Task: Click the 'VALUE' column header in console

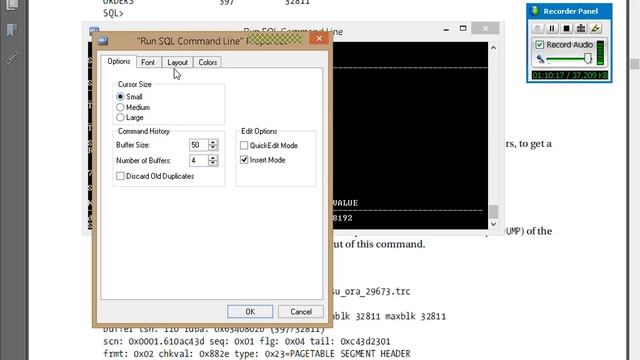Action: coord(345,203)
